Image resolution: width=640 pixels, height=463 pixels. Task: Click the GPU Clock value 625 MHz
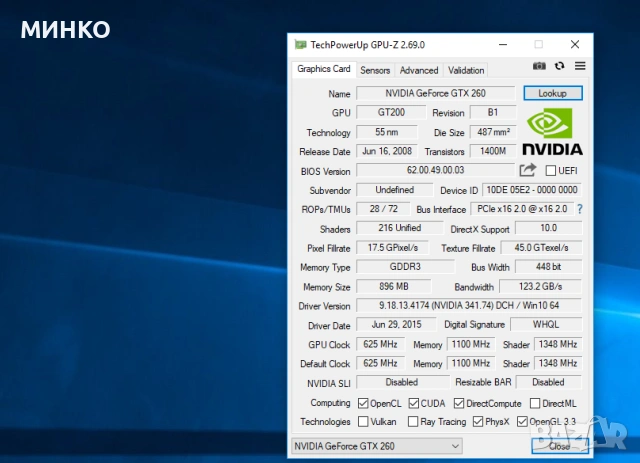tap(380, 344)
